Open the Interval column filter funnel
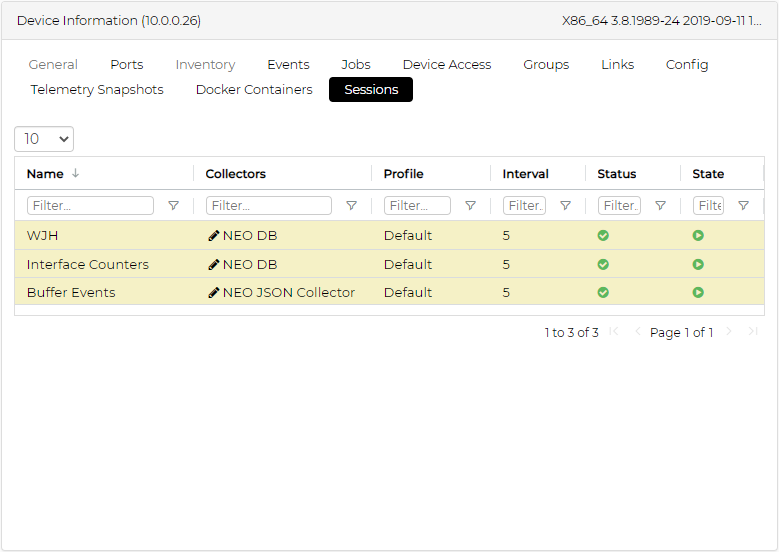The image size is (779, 552). tap(565, 206)
